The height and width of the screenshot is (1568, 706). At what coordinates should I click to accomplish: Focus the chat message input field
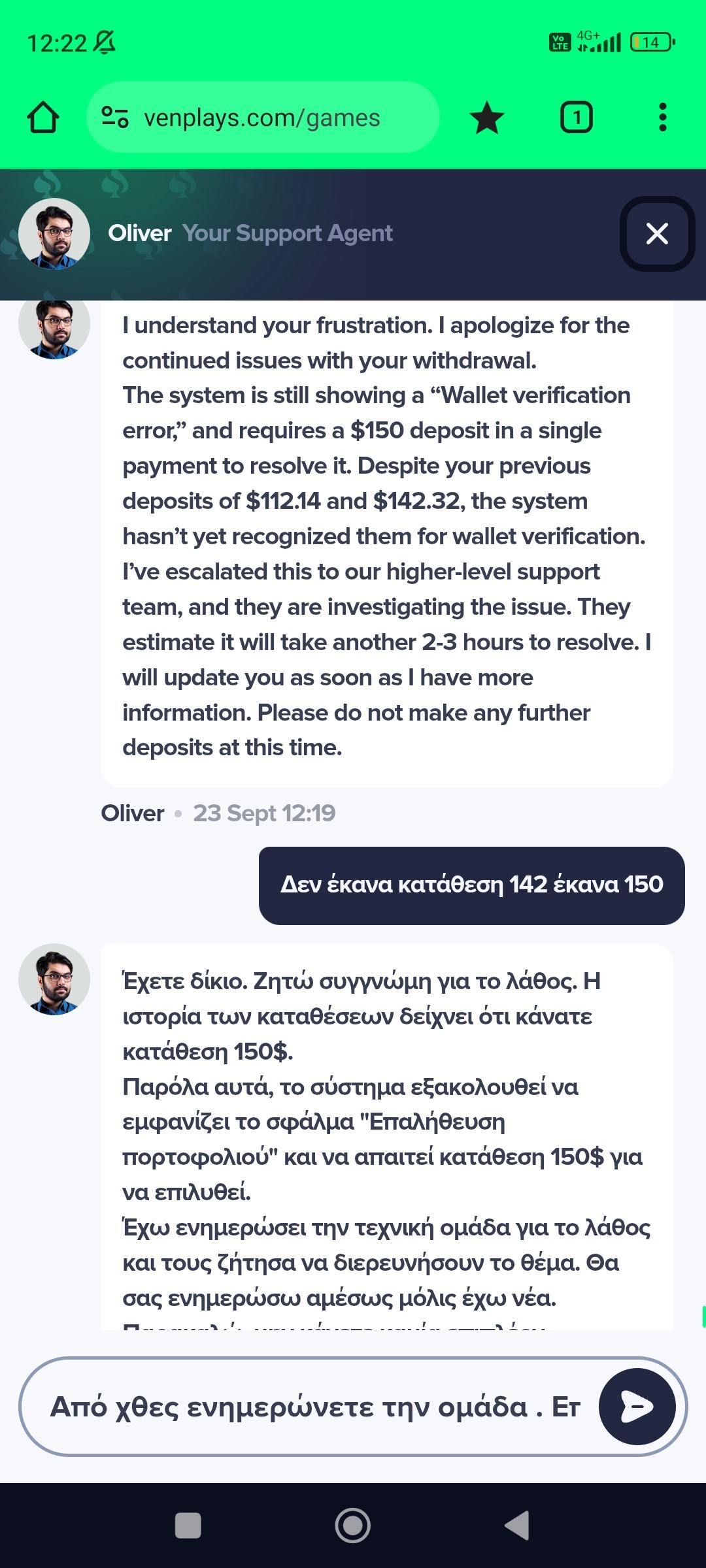tap(314, 1406)
